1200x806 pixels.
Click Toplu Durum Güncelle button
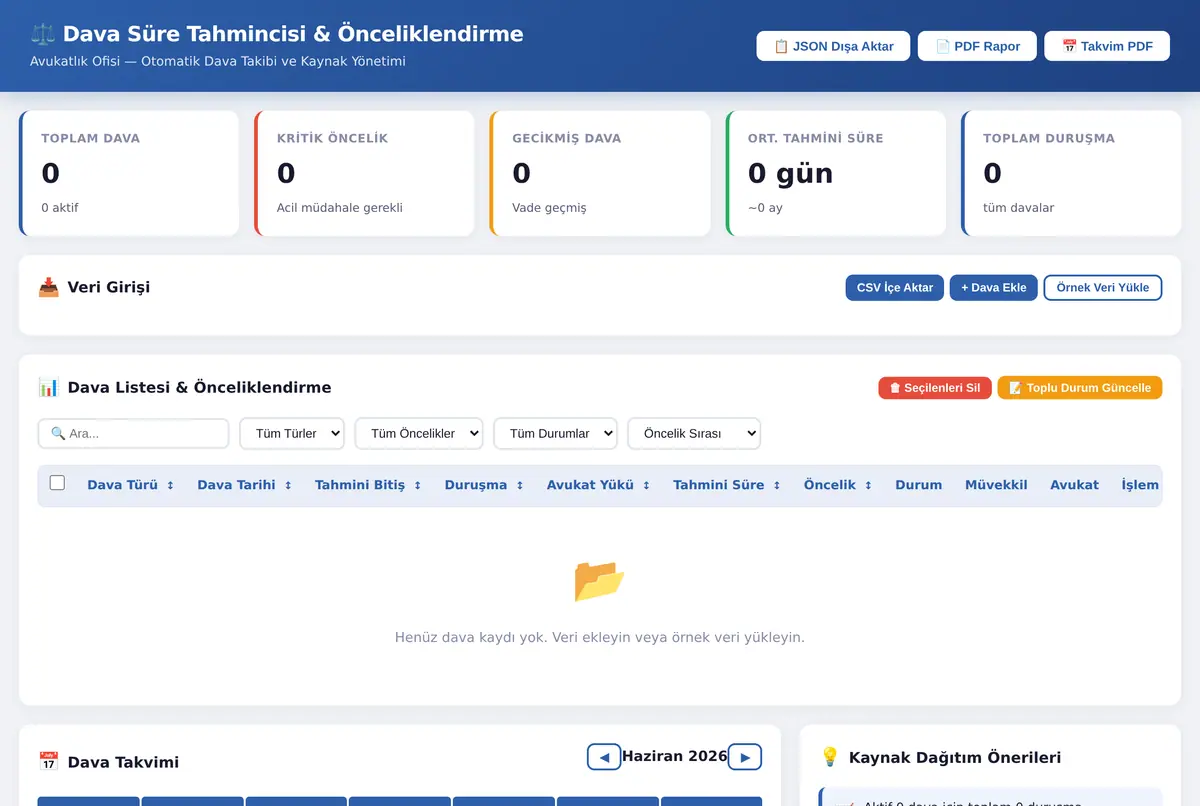point(1080,388)
